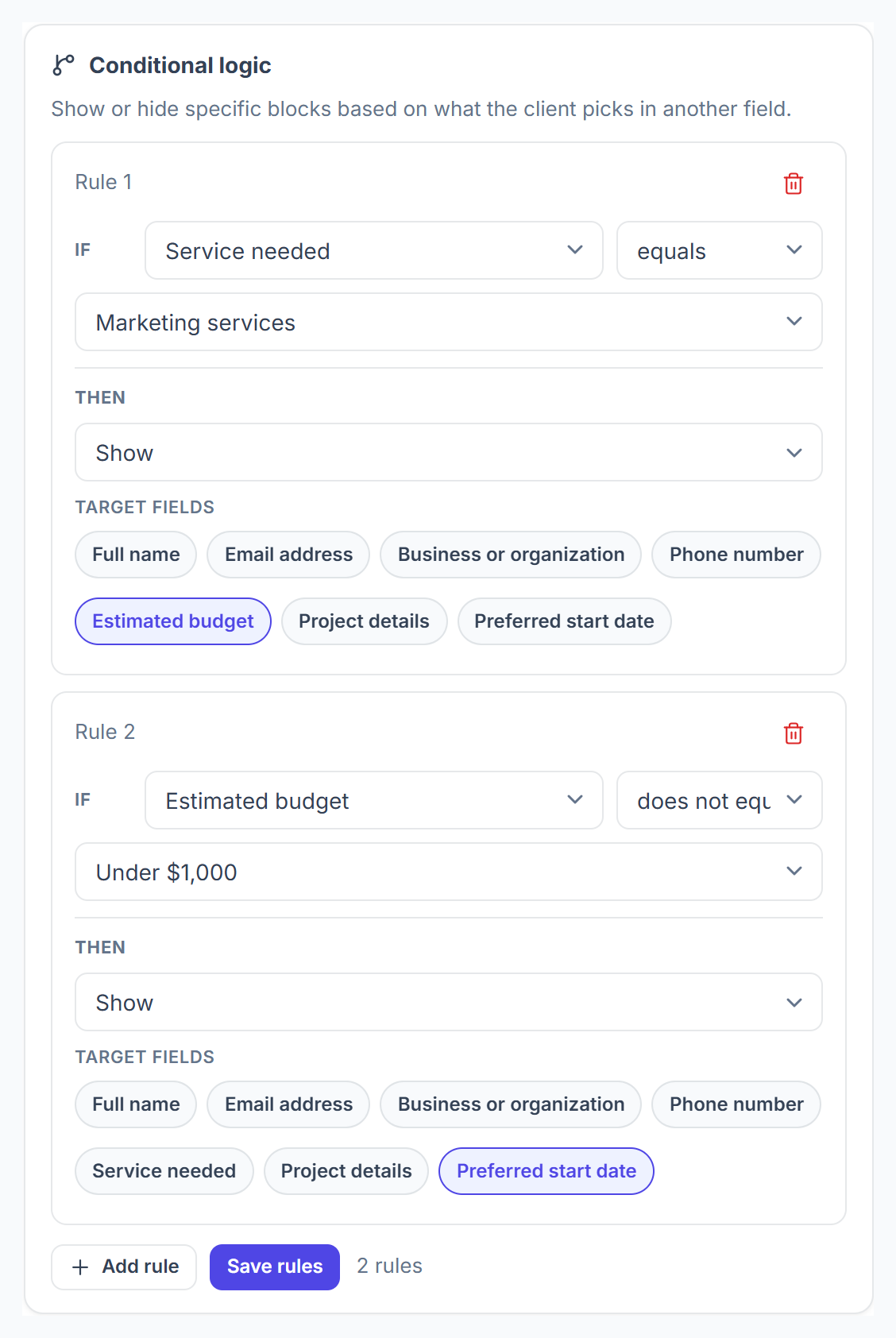Open Rule 2 Show action dropdown
The height and width of the screenshot is (1338, 896).
pyautogui.click(x=449, y=1002)
